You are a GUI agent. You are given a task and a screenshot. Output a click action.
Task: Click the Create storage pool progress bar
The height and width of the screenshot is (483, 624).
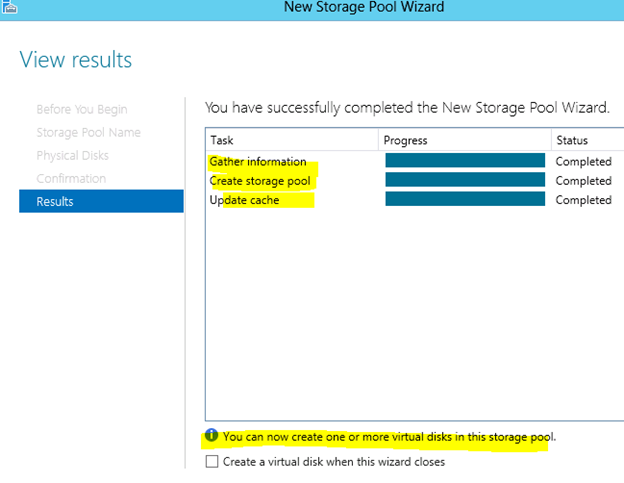click(465, 179)
